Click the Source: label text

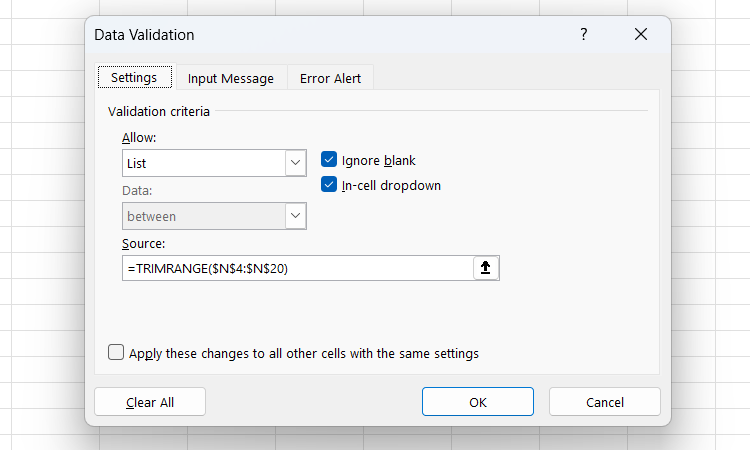click(143, 244)
